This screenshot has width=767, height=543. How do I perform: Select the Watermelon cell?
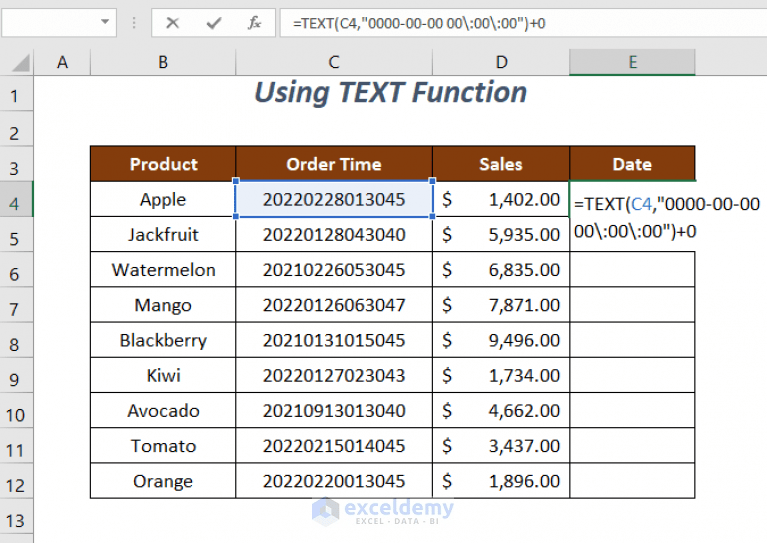163,270
